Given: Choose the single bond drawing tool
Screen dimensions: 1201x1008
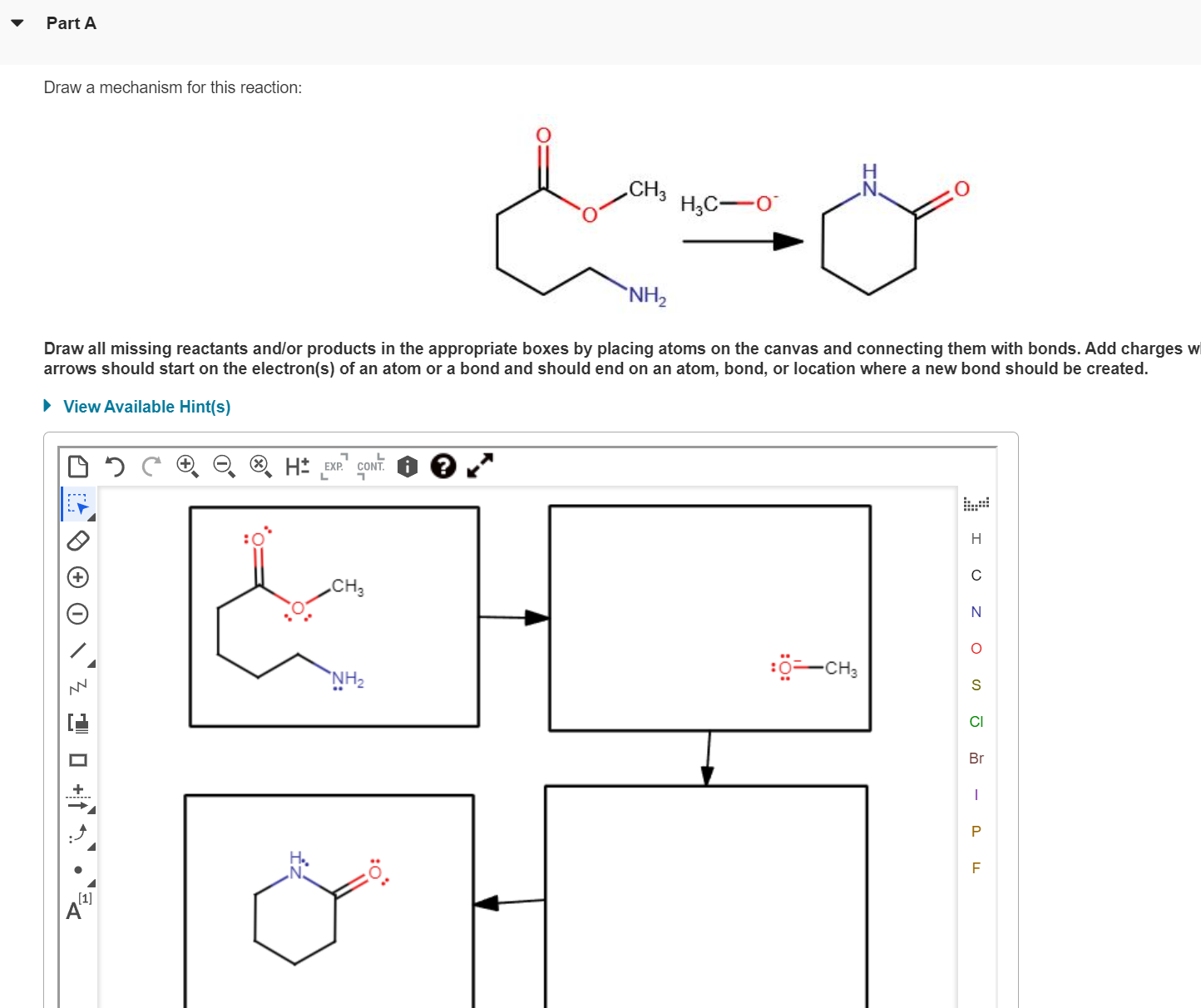Looking at the screenshot, I should 77,649.
